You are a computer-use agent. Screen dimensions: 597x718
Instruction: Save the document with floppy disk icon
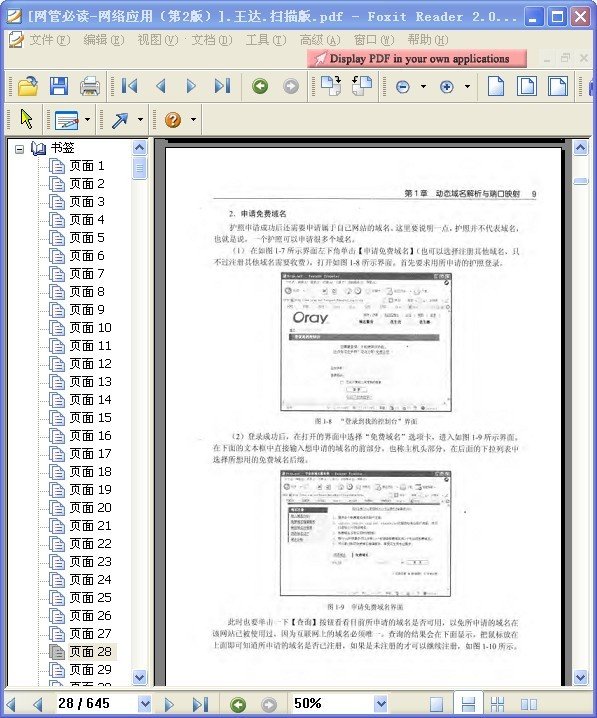point(59,86)
